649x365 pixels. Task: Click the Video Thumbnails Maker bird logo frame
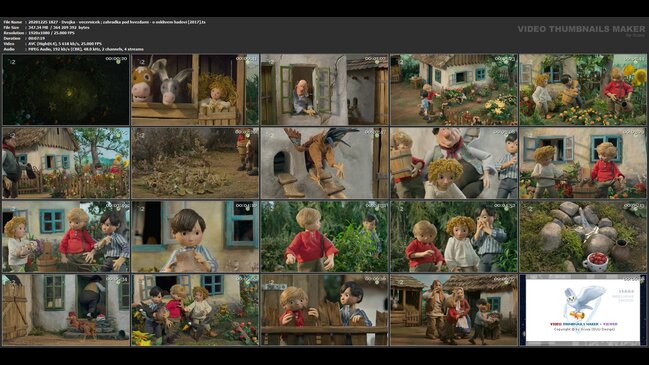(583, 310)
